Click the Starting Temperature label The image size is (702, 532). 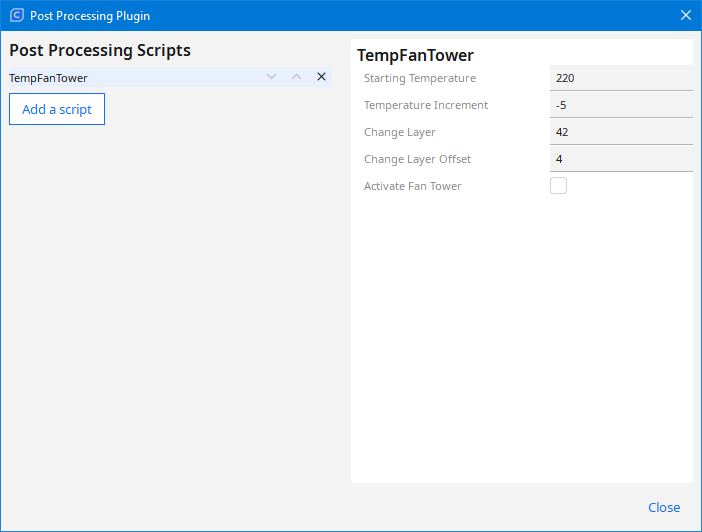coord(420,78)
